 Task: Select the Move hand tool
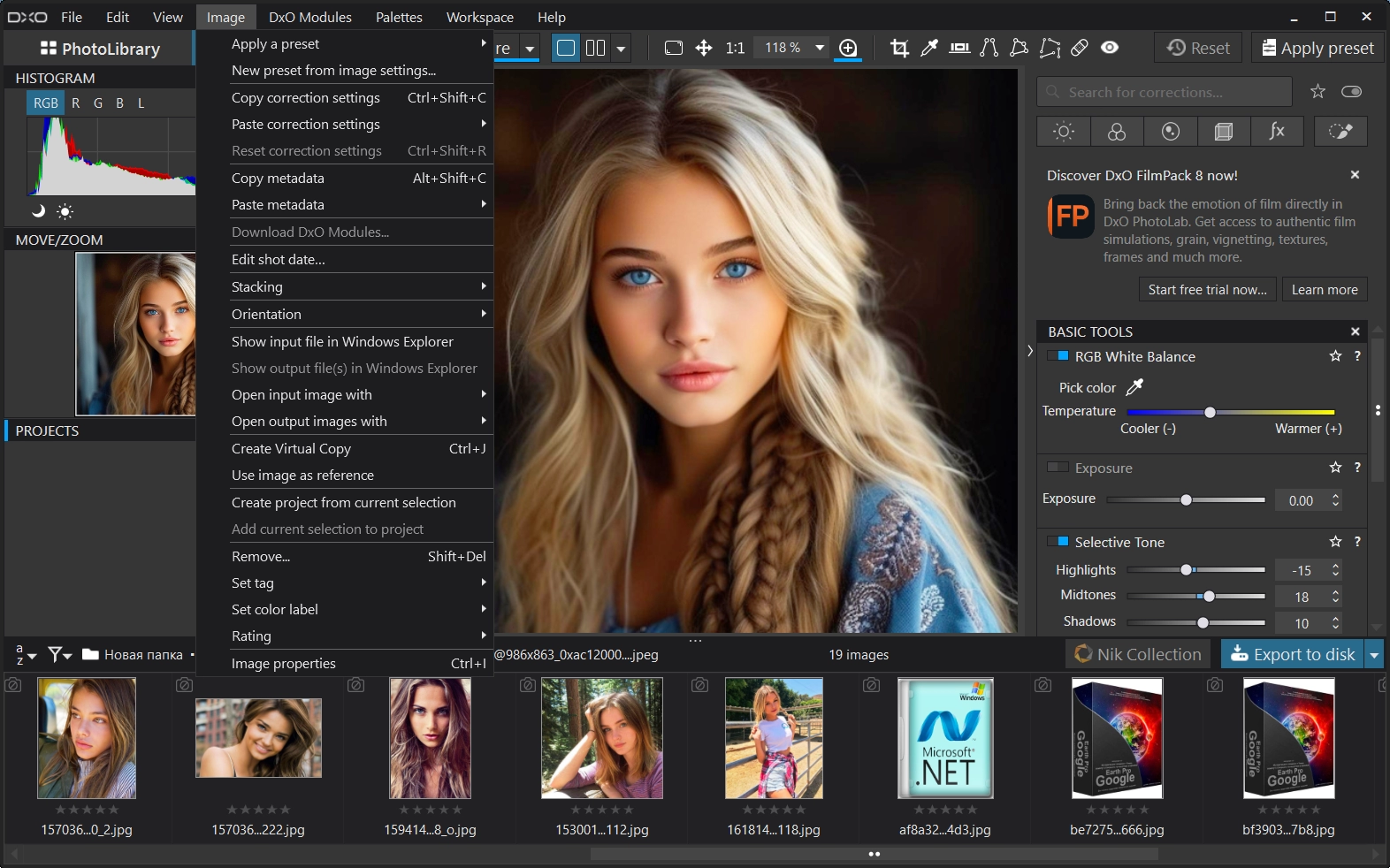(704, 48)
